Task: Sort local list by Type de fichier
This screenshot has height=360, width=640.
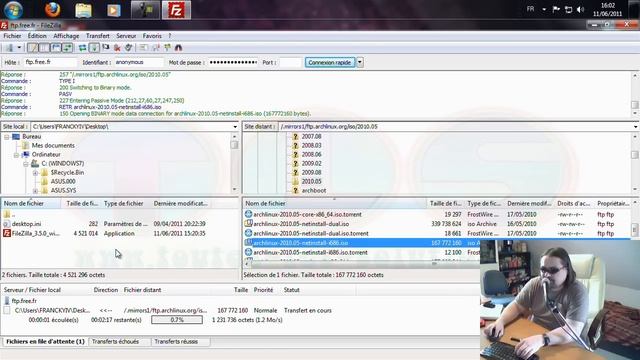Action: 124,203
